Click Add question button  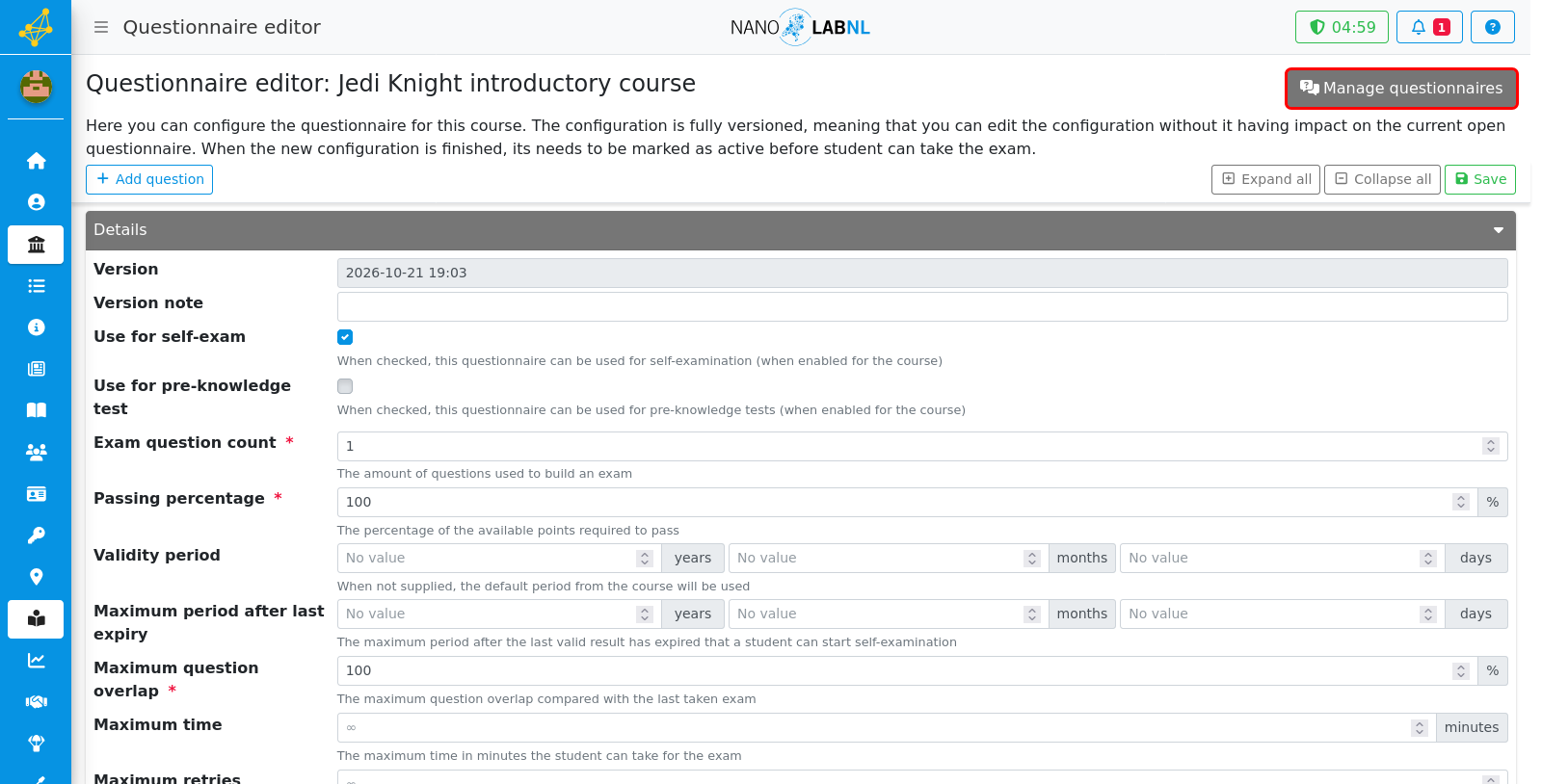pos(149,179)
